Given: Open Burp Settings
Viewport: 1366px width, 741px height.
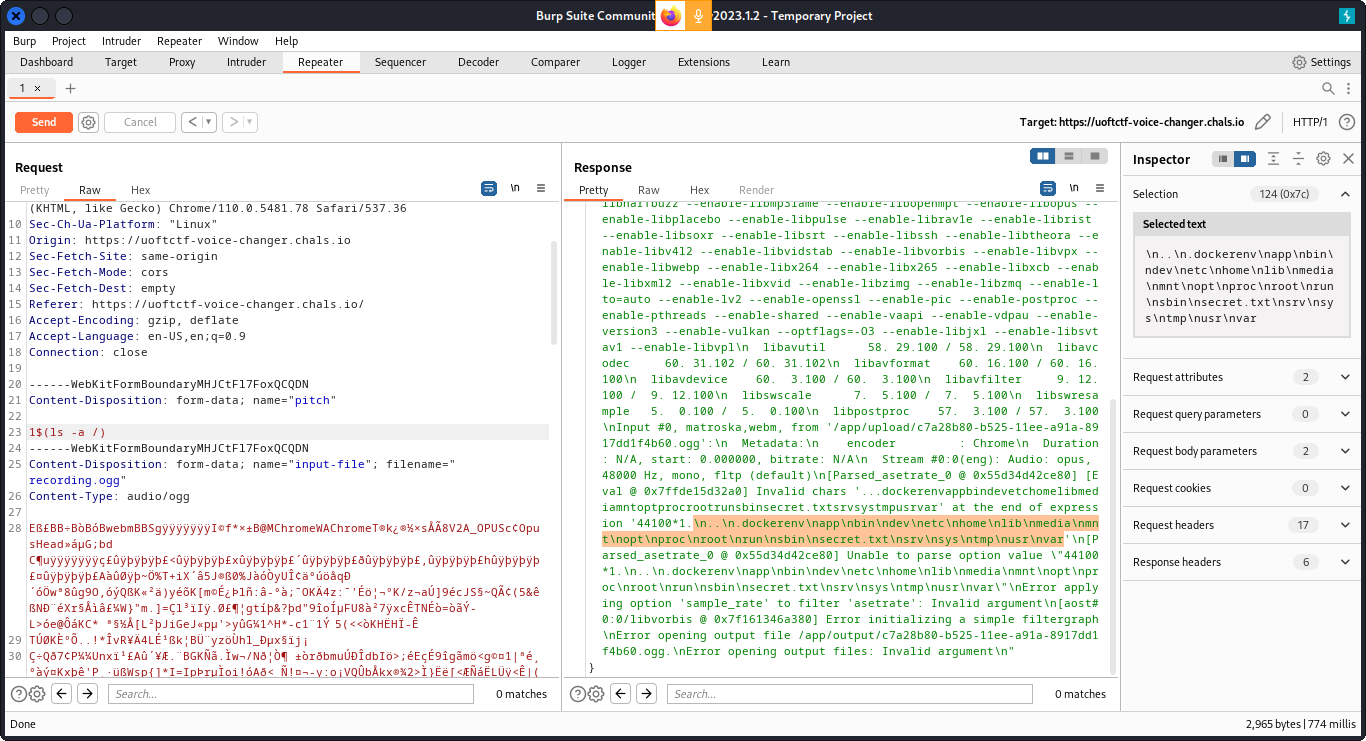Looking at the screenshot, I should coord(1321,62).
